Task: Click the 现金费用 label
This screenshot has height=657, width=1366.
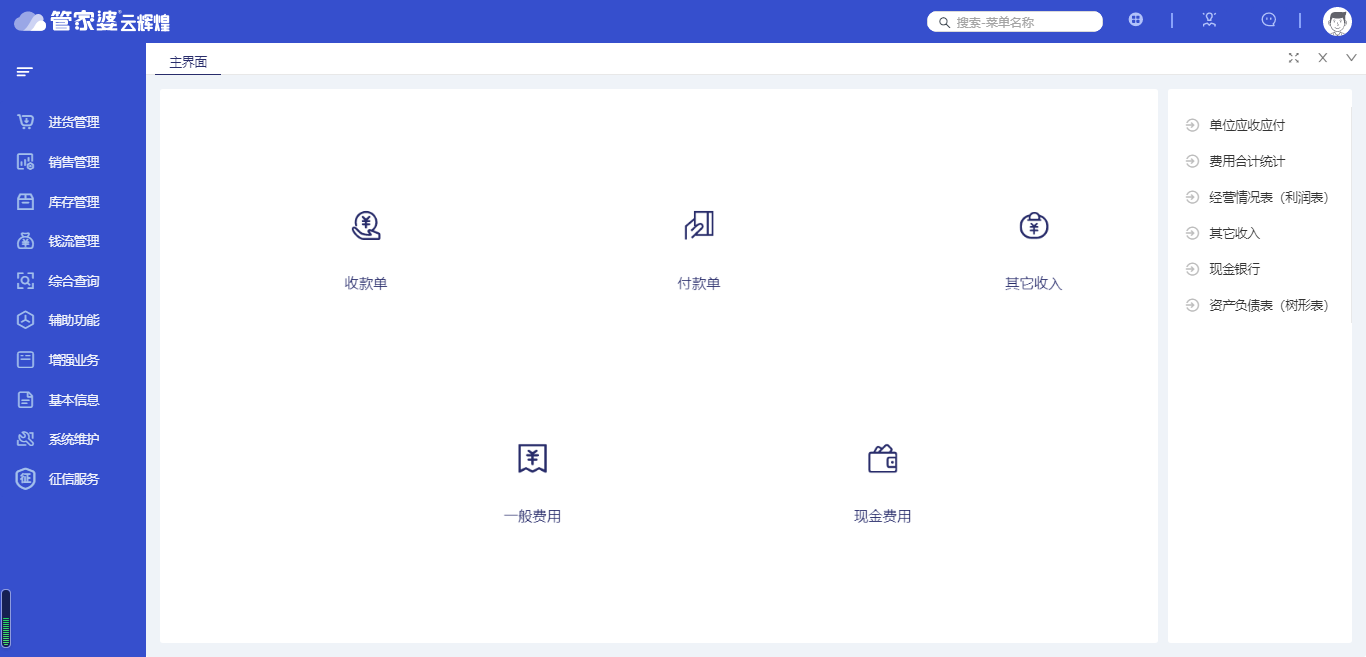Action: click(x=883, y=516)
